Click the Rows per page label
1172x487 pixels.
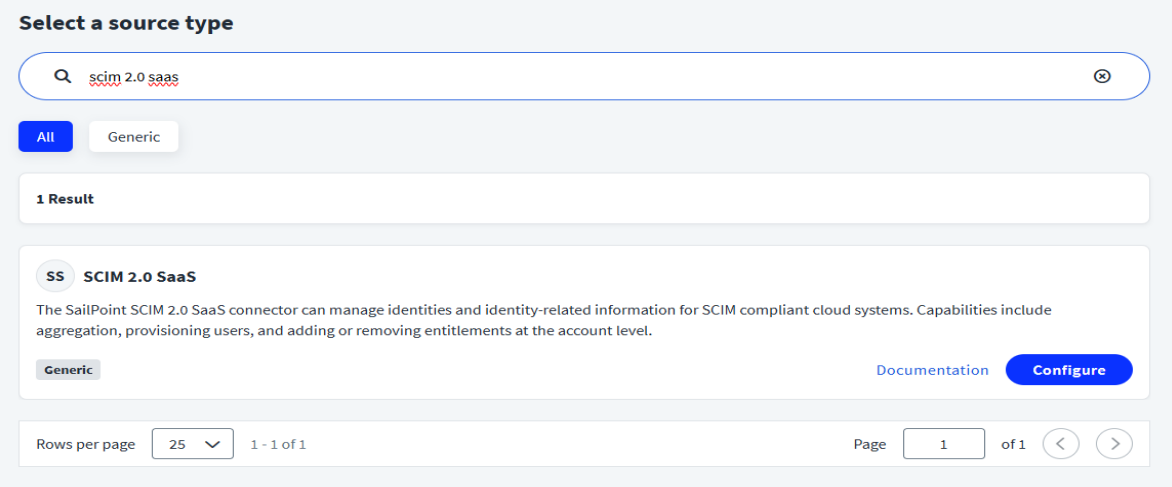[x=85, y=444]
